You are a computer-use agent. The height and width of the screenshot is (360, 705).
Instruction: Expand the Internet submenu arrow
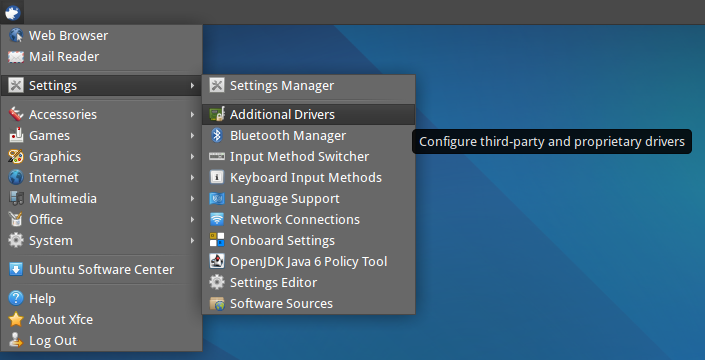tap(192, 178)
